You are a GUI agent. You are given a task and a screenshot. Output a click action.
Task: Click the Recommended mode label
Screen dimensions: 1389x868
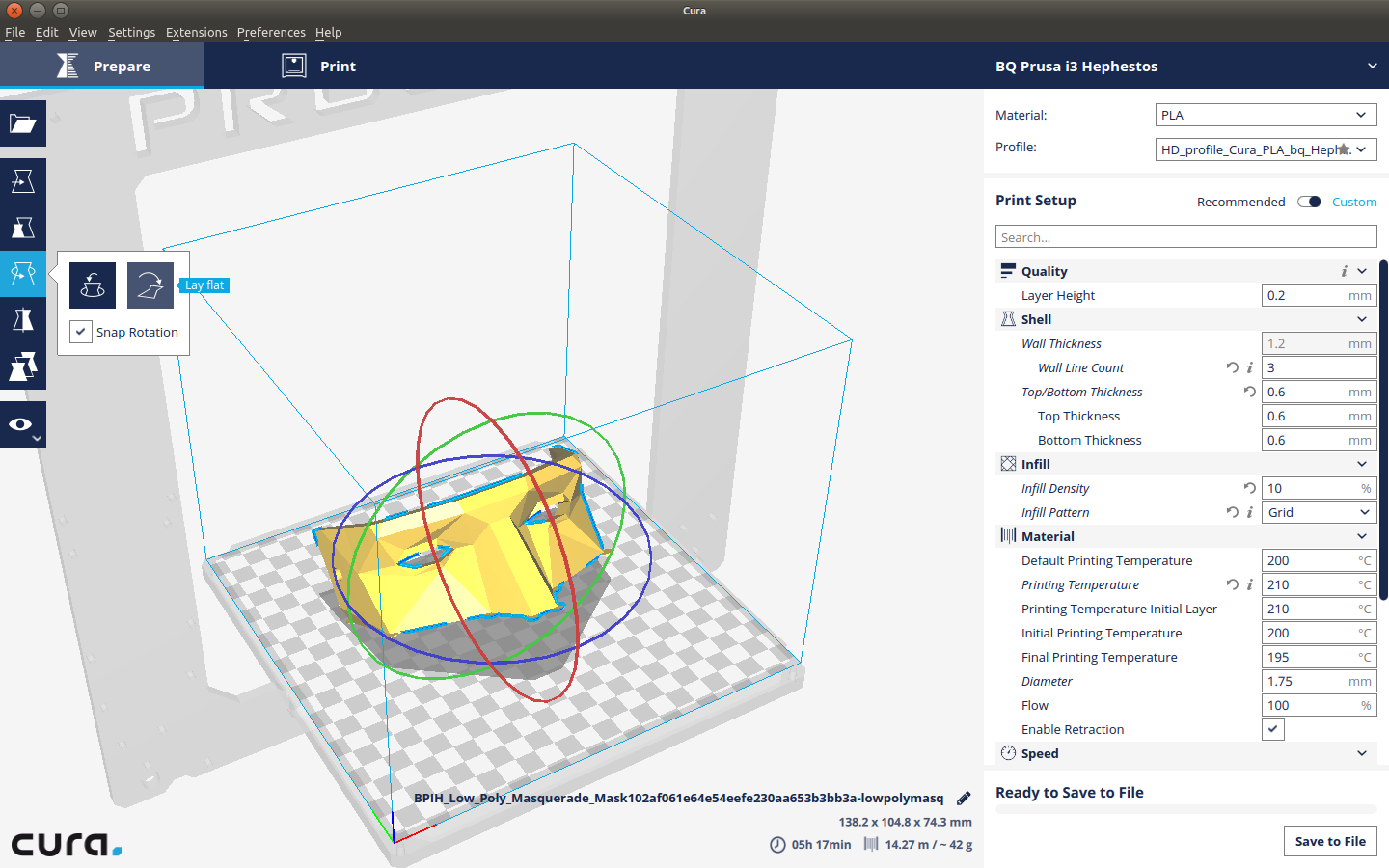(1240, 202)
